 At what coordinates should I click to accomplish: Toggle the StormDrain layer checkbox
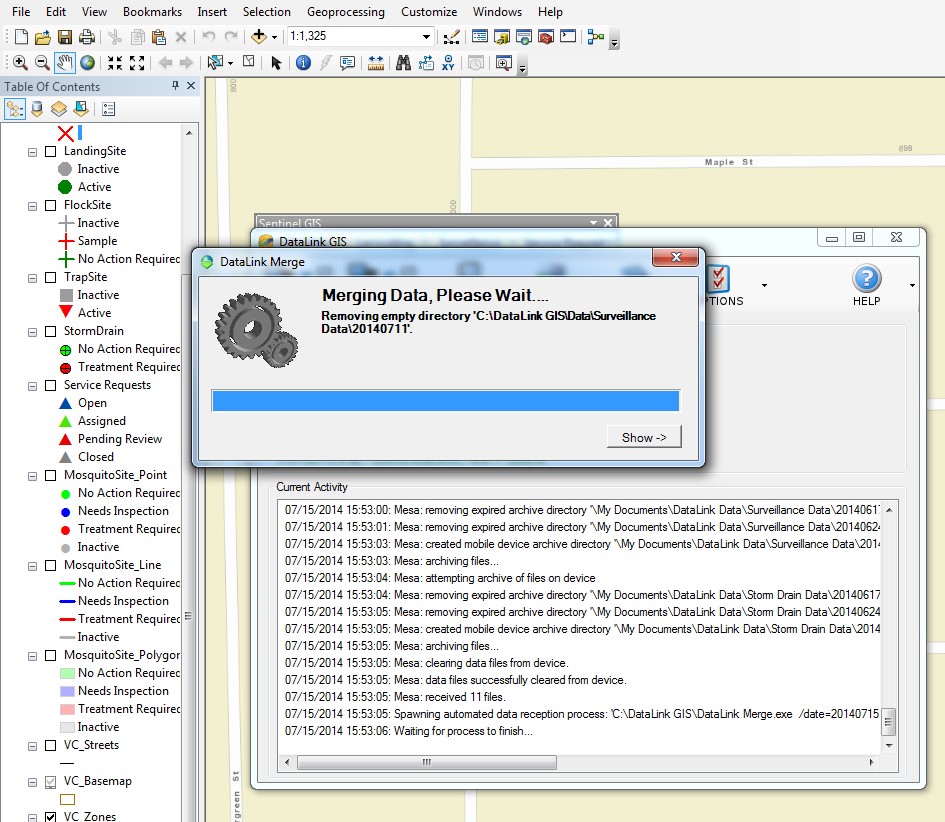coord(51,331)
